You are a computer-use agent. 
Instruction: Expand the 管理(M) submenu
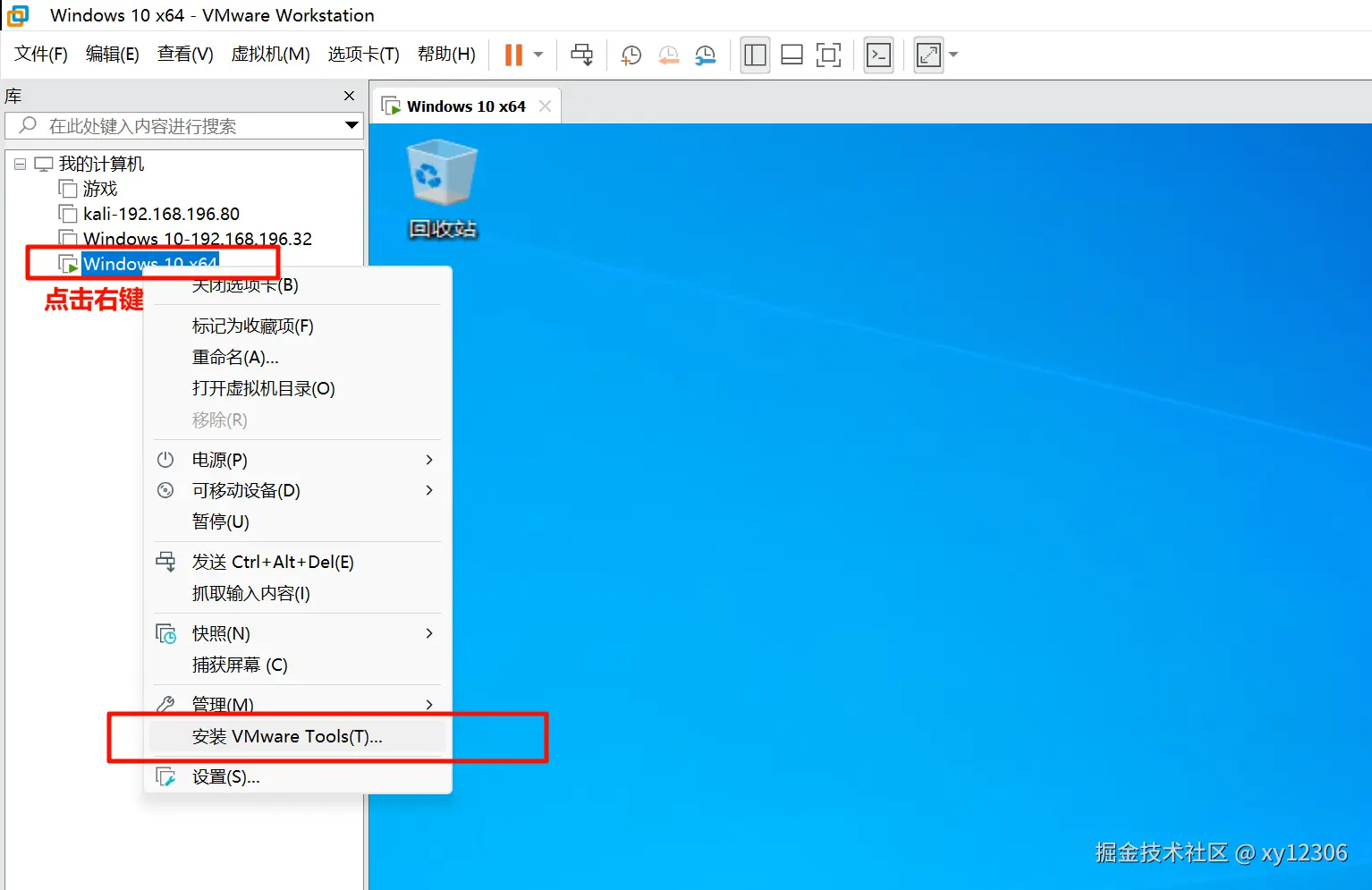pyautogui.click(x=298, y=705)
